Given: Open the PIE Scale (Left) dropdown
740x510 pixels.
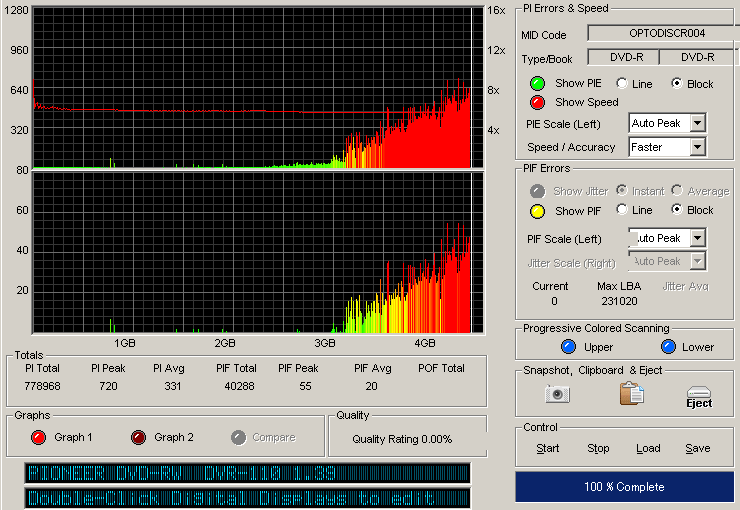Looking at the screenshot, I should point(698,123).
